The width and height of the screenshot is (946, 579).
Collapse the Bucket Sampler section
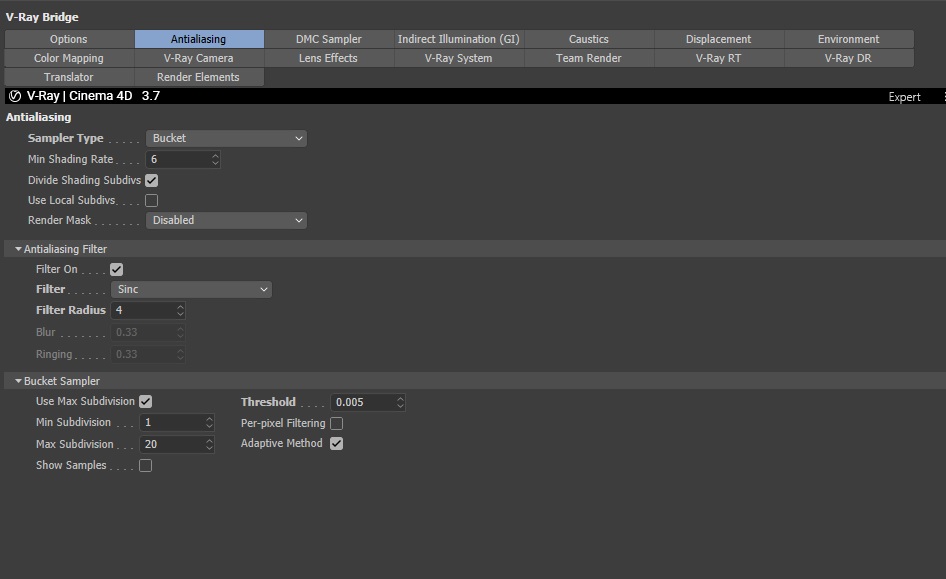pos(18,381)
